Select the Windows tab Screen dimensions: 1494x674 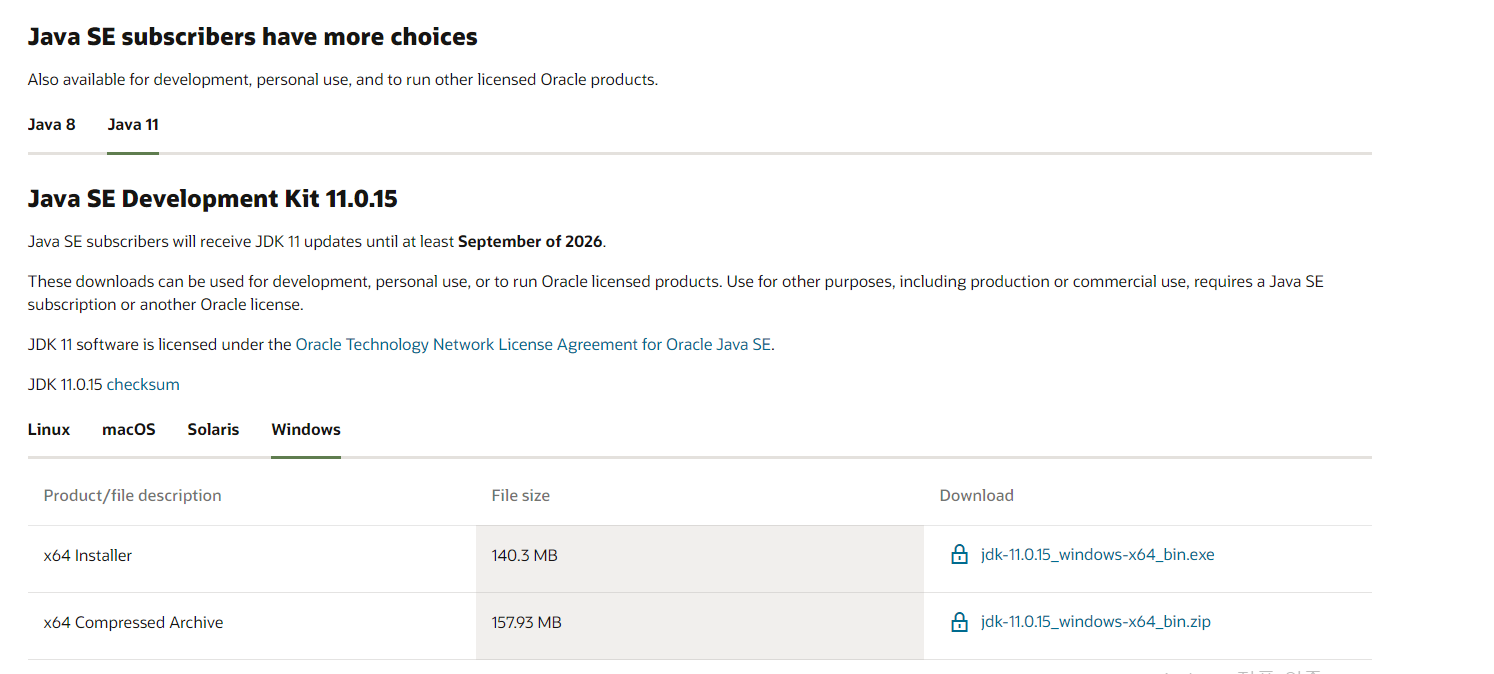(x=306, y=430)
